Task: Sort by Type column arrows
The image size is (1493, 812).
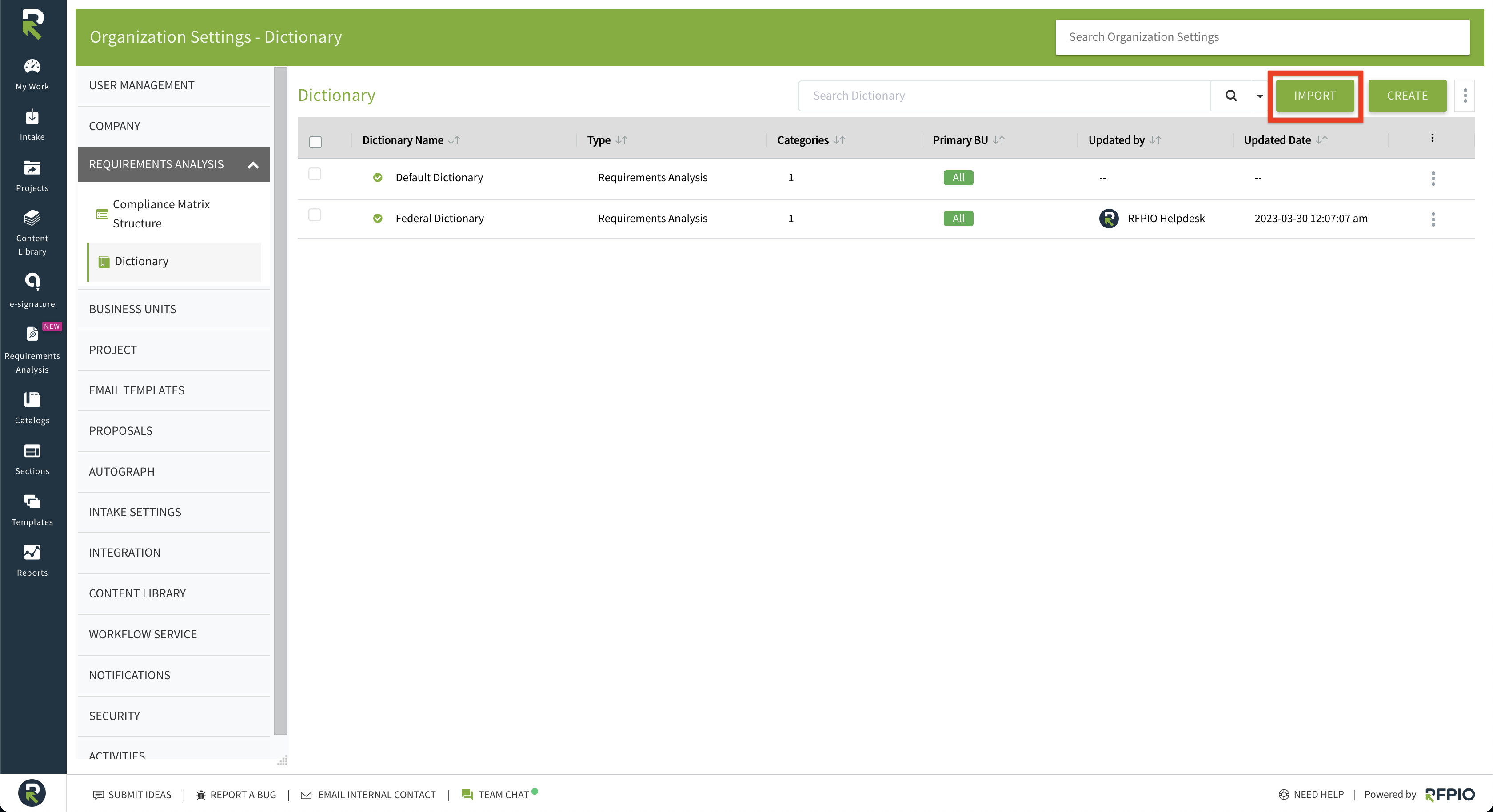Action: (622, 140)
